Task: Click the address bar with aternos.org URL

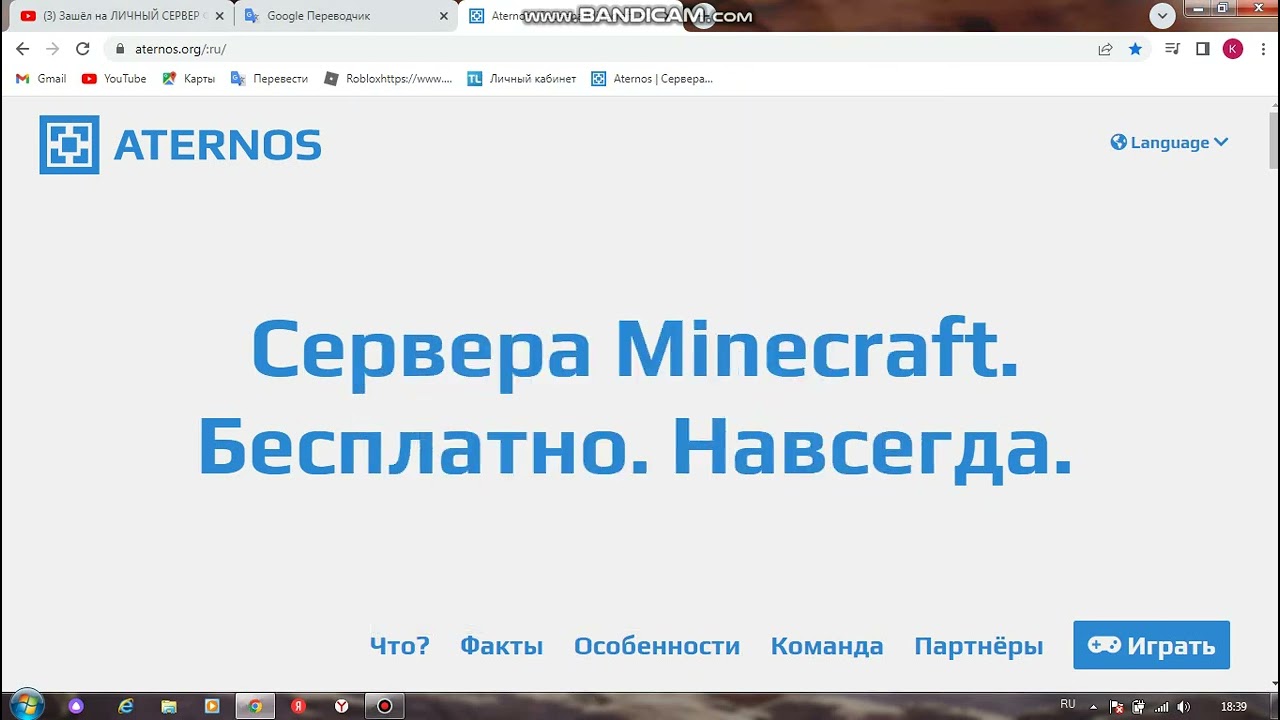Action: [600, 49]
